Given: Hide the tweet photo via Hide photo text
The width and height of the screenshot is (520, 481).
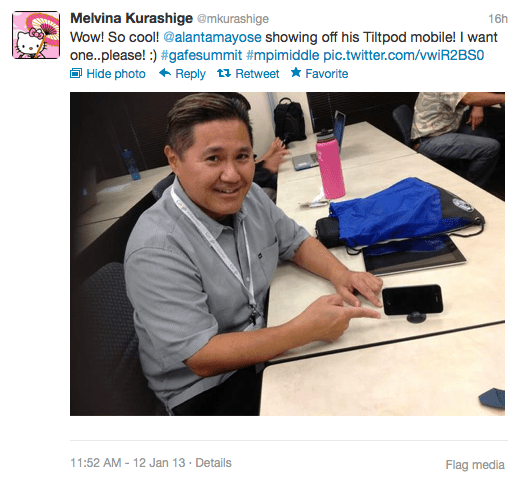Looking at the screenshot, I should [x=116, y=74].
